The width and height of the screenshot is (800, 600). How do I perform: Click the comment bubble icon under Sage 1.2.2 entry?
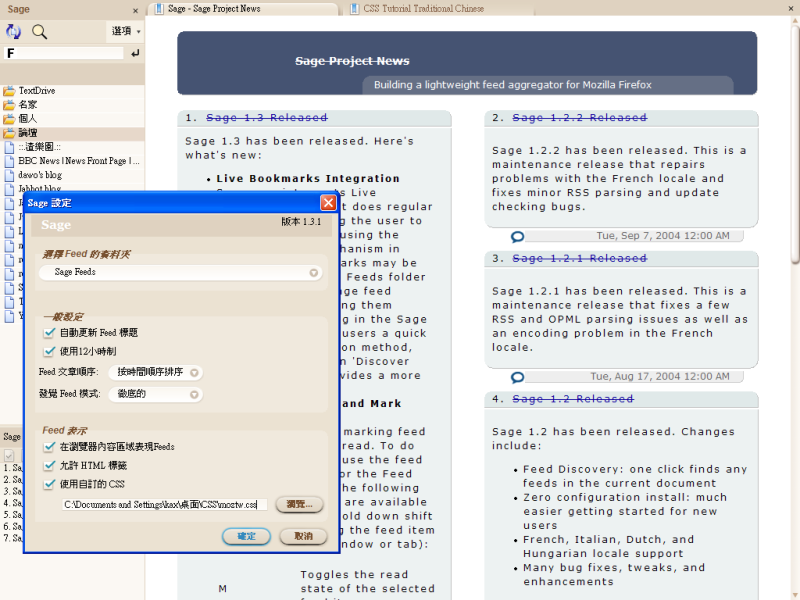click(517, 237)
